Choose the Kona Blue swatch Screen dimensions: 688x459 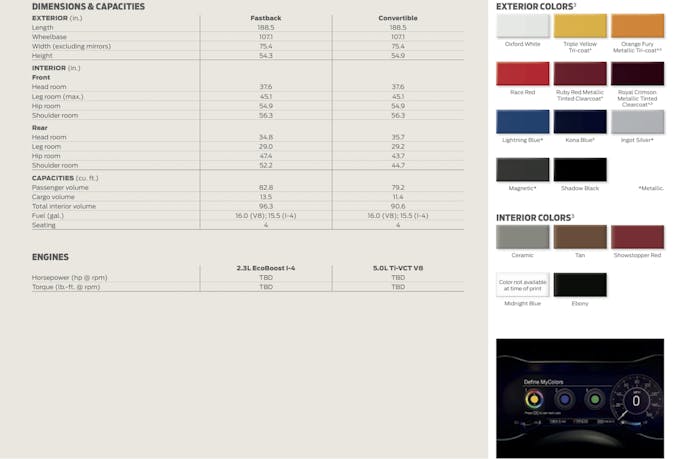coord(580,122)
